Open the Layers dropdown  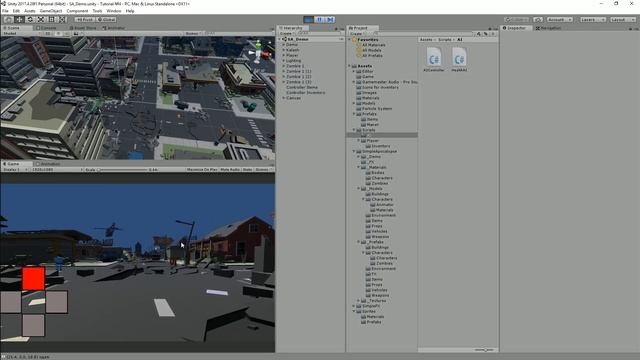592,19
